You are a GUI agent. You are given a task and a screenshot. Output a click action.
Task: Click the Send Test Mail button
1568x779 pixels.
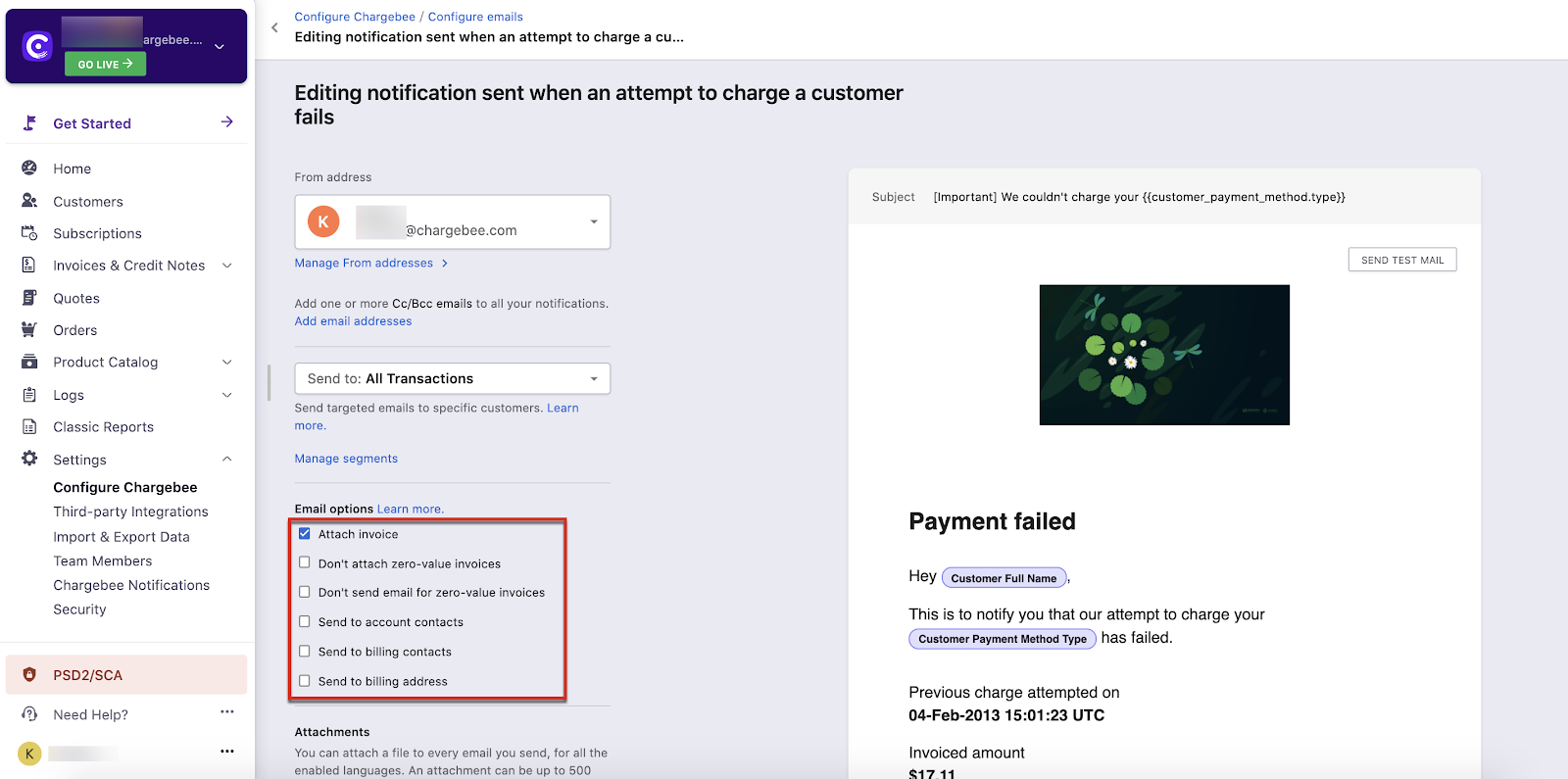click(x=1401, y=260)
